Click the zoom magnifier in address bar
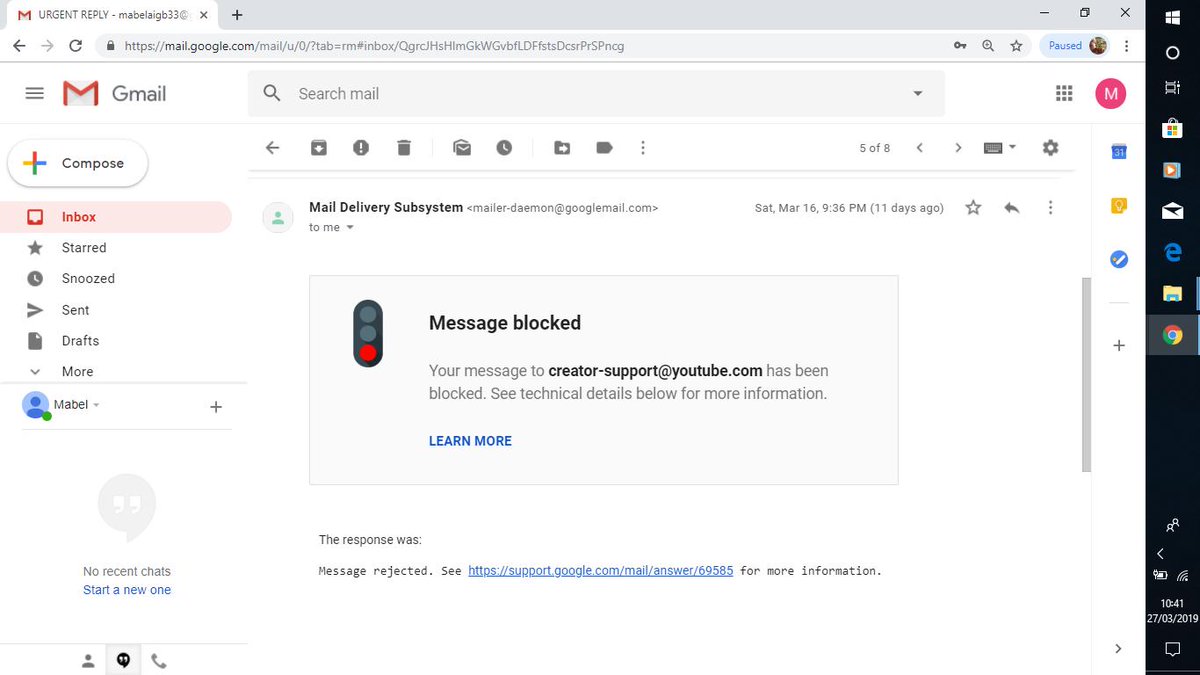This screenshot has height=675, width=1200. 988,45
